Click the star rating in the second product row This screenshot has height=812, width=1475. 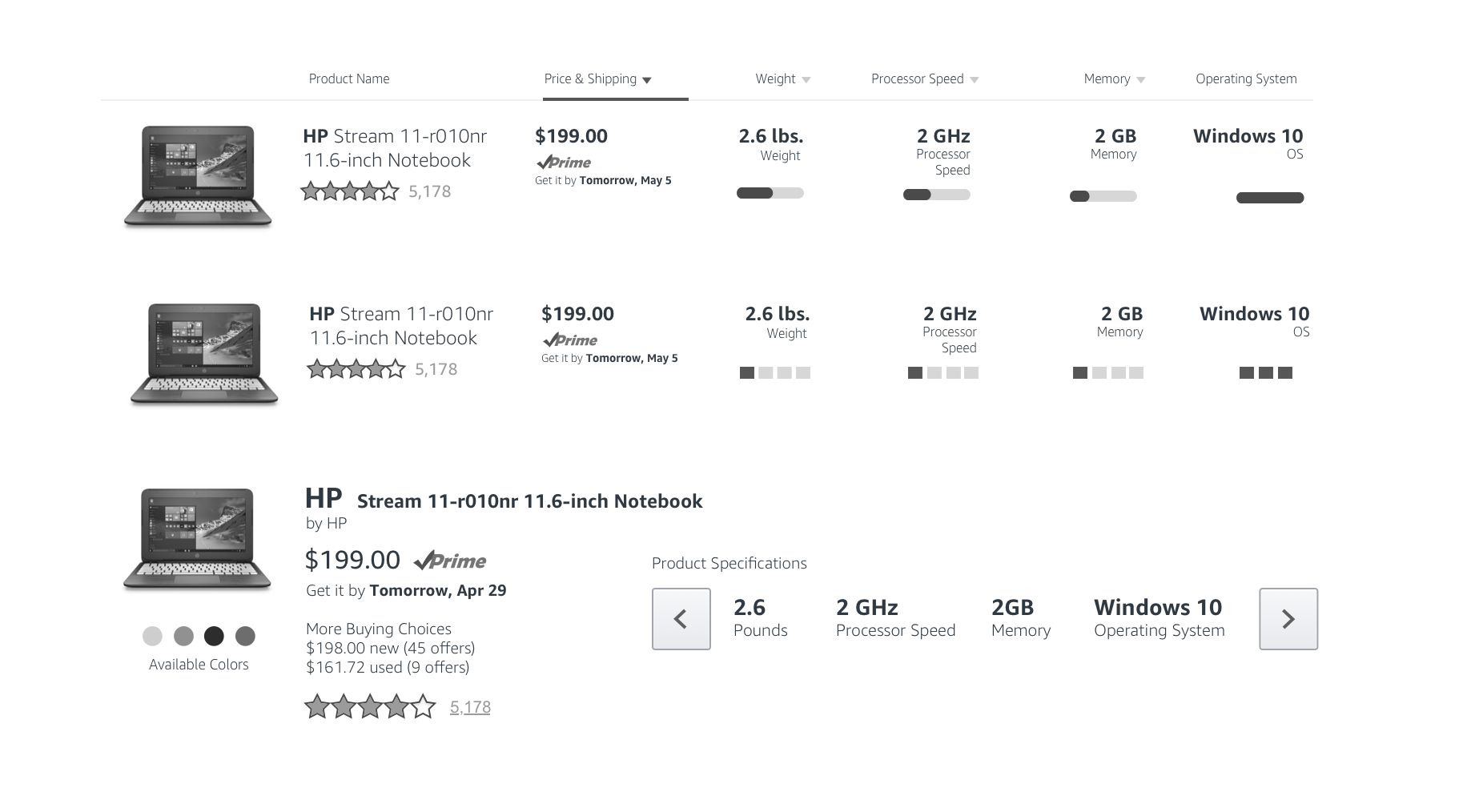click(x=356, y=369)
